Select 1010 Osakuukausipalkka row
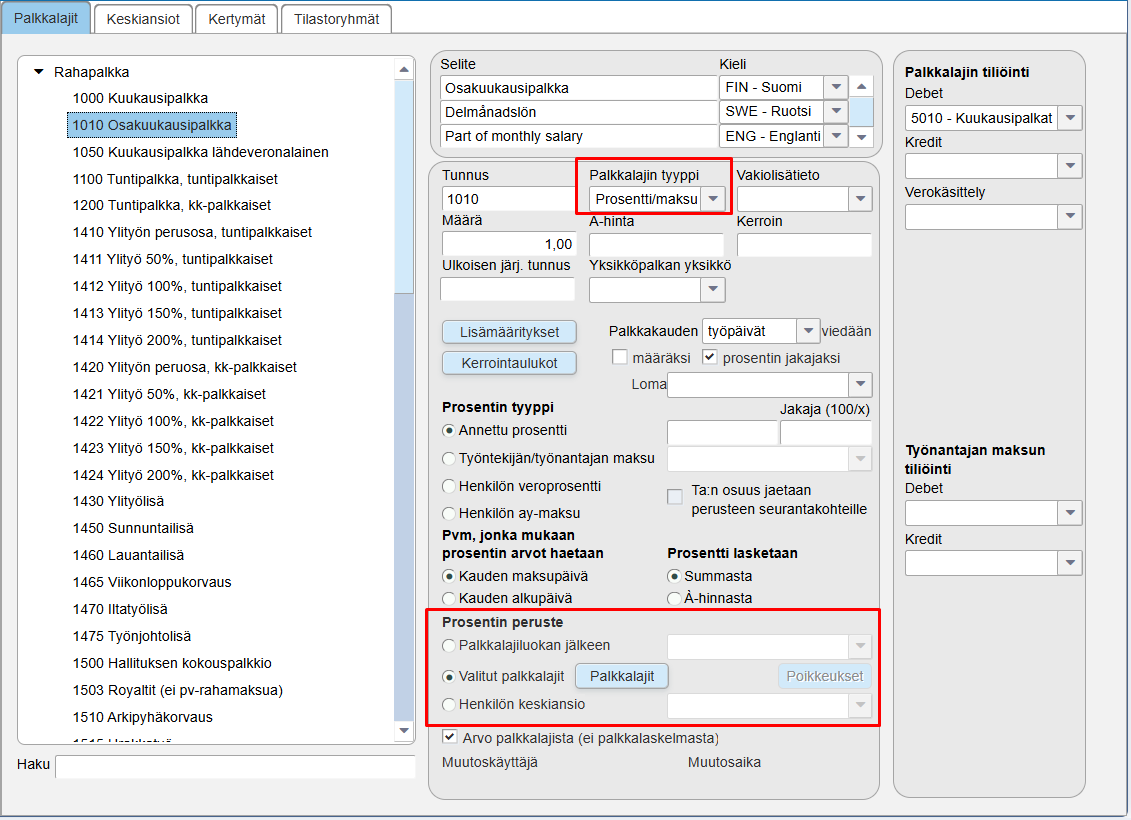The image size is (1131, 820). (151, 125)
